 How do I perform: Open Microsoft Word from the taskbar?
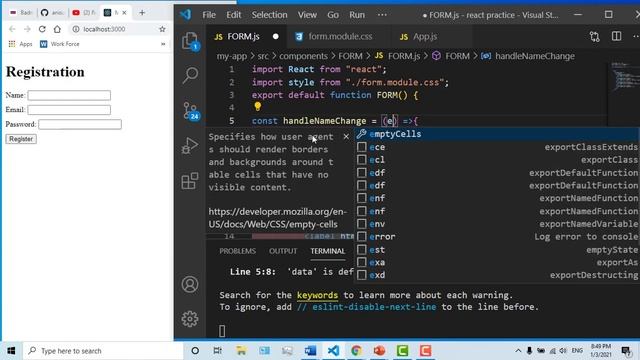tap(310, 351)
